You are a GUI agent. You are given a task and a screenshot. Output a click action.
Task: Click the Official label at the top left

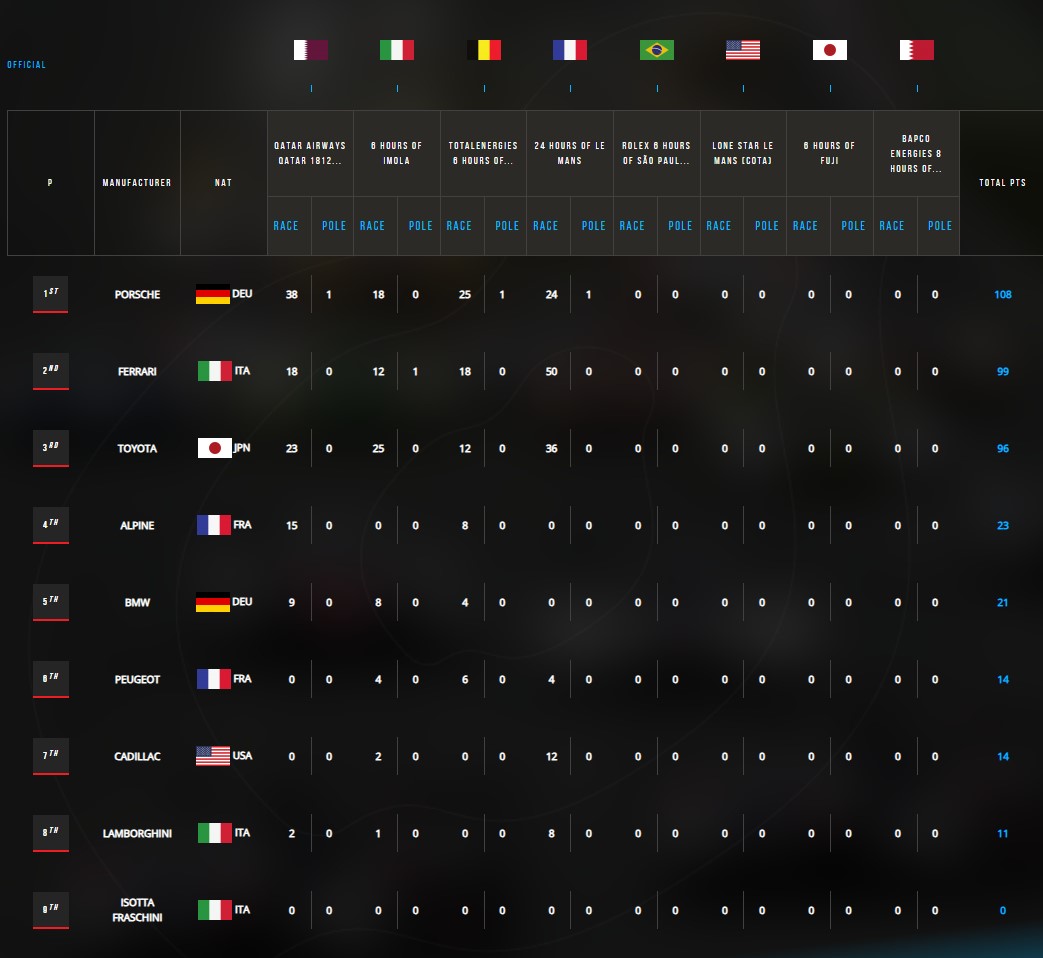pos(26,65)
